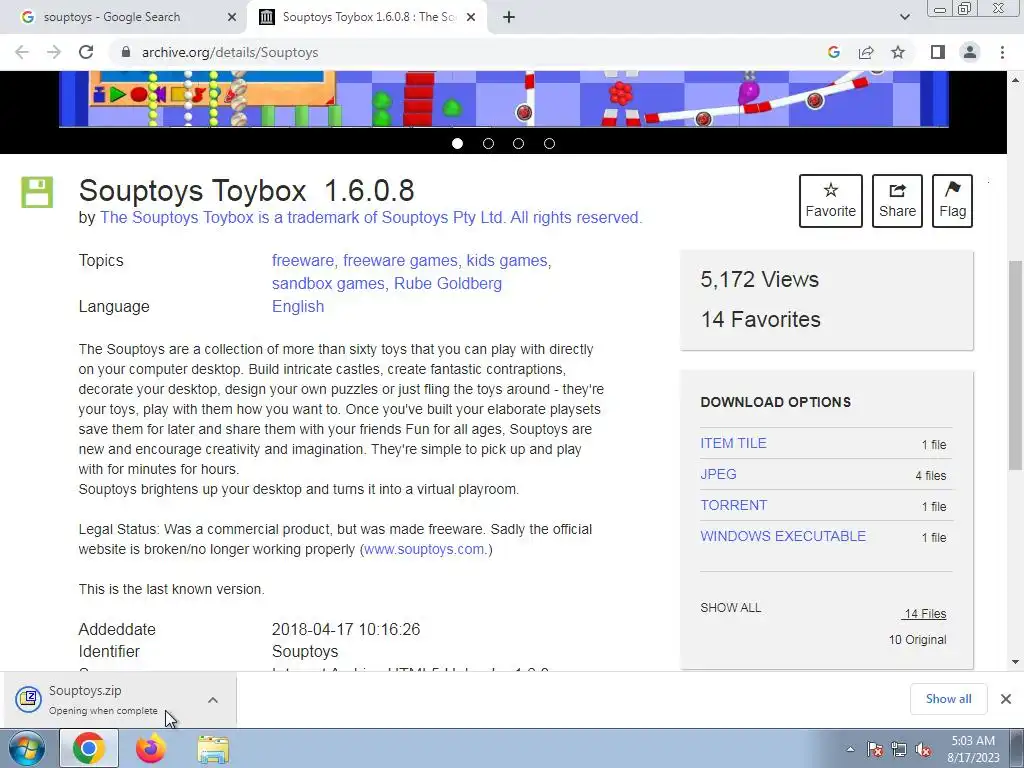This screenshot has width=1024, height=768.
Task: Open the tab search dropdown arrow
Action: click(x=904, y=17)
